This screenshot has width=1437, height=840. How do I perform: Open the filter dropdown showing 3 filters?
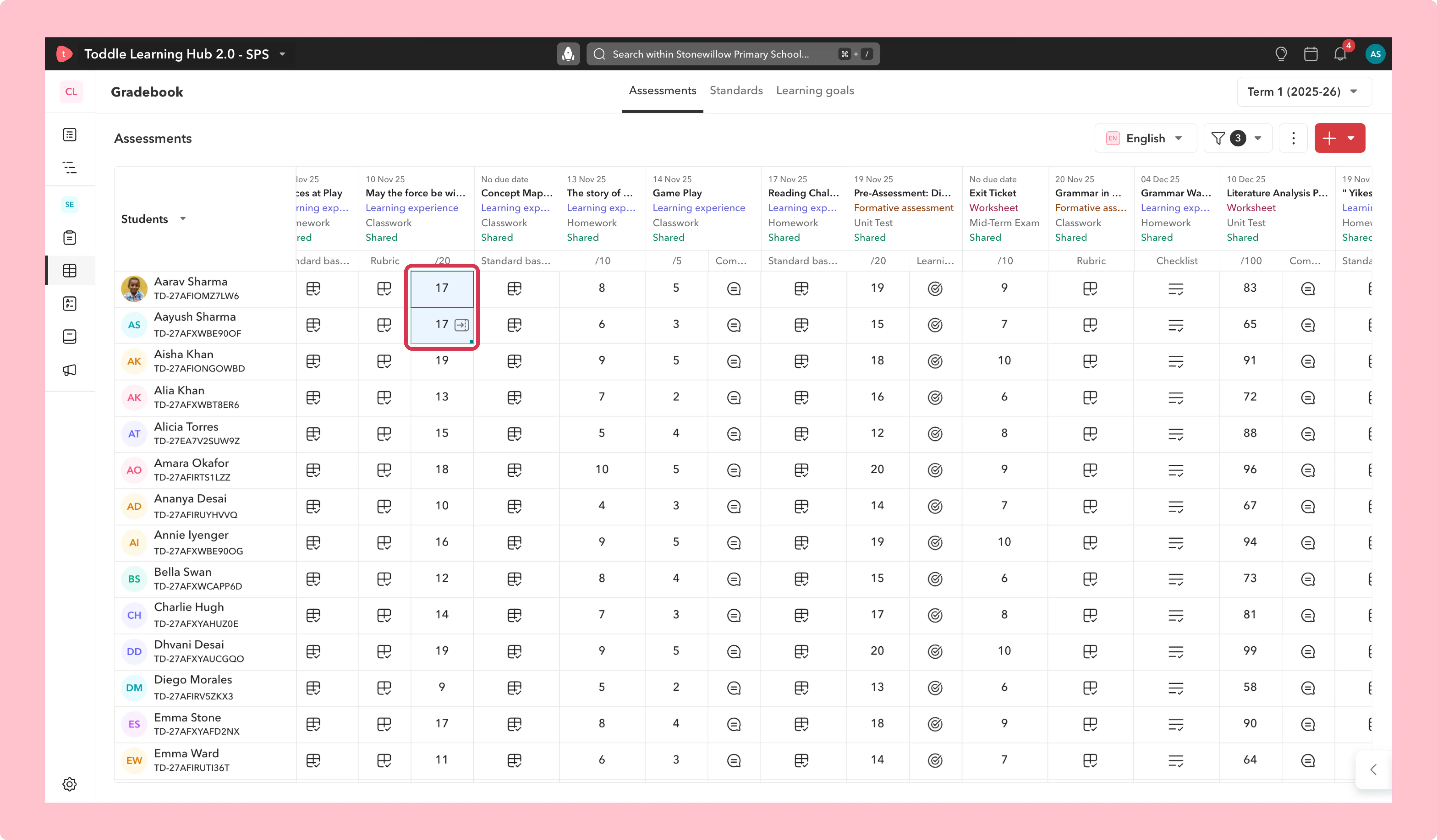(1237, 138)
